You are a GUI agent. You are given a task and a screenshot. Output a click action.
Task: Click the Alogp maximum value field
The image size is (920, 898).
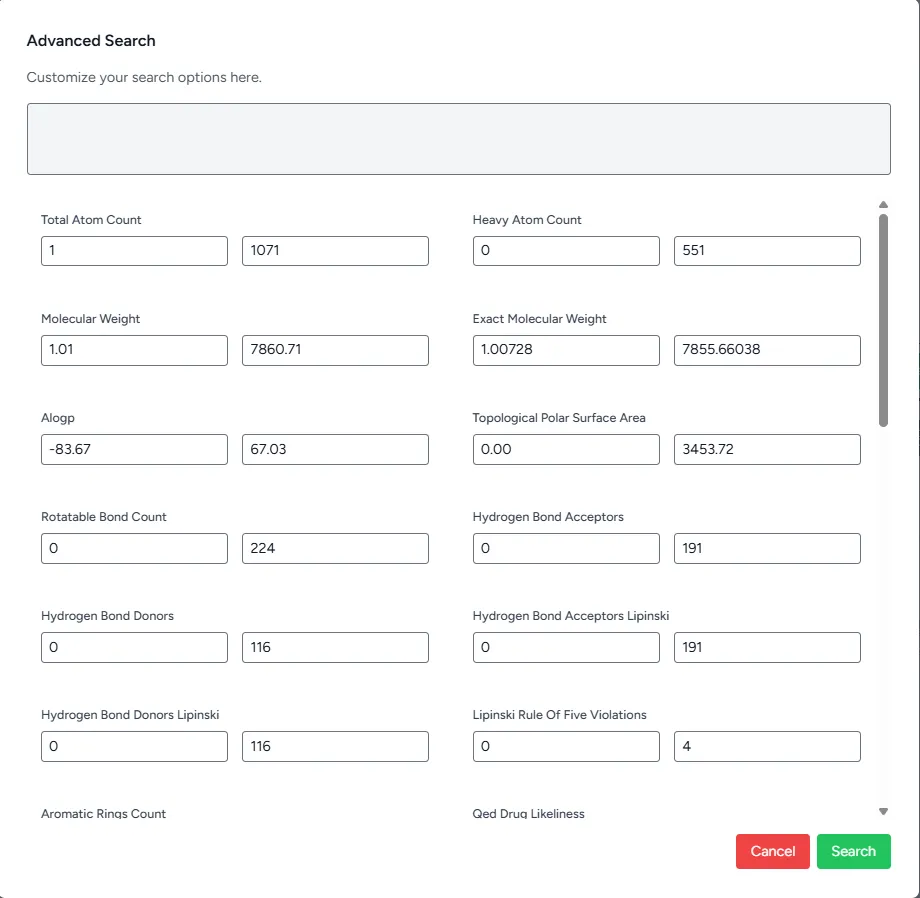pyautogui.click(x=335, y=449)
